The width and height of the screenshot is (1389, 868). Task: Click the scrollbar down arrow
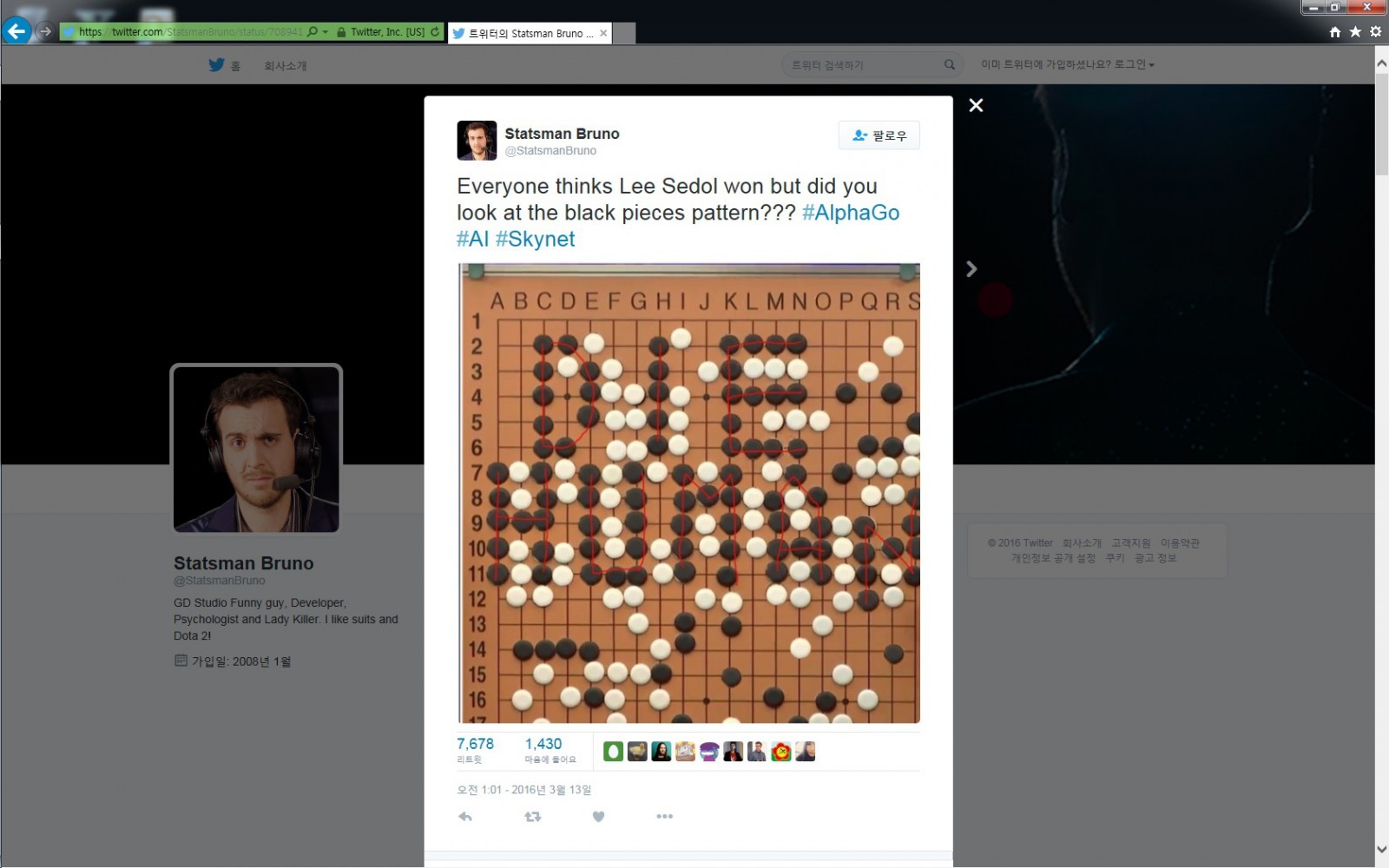click(x=1381, y=850)
